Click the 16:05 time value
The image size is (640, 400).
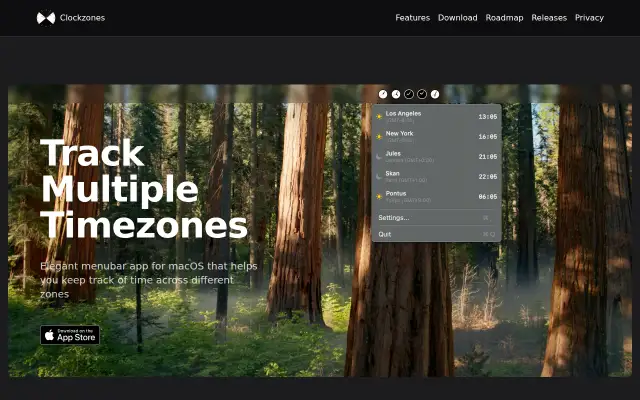(x=488, y=137)
